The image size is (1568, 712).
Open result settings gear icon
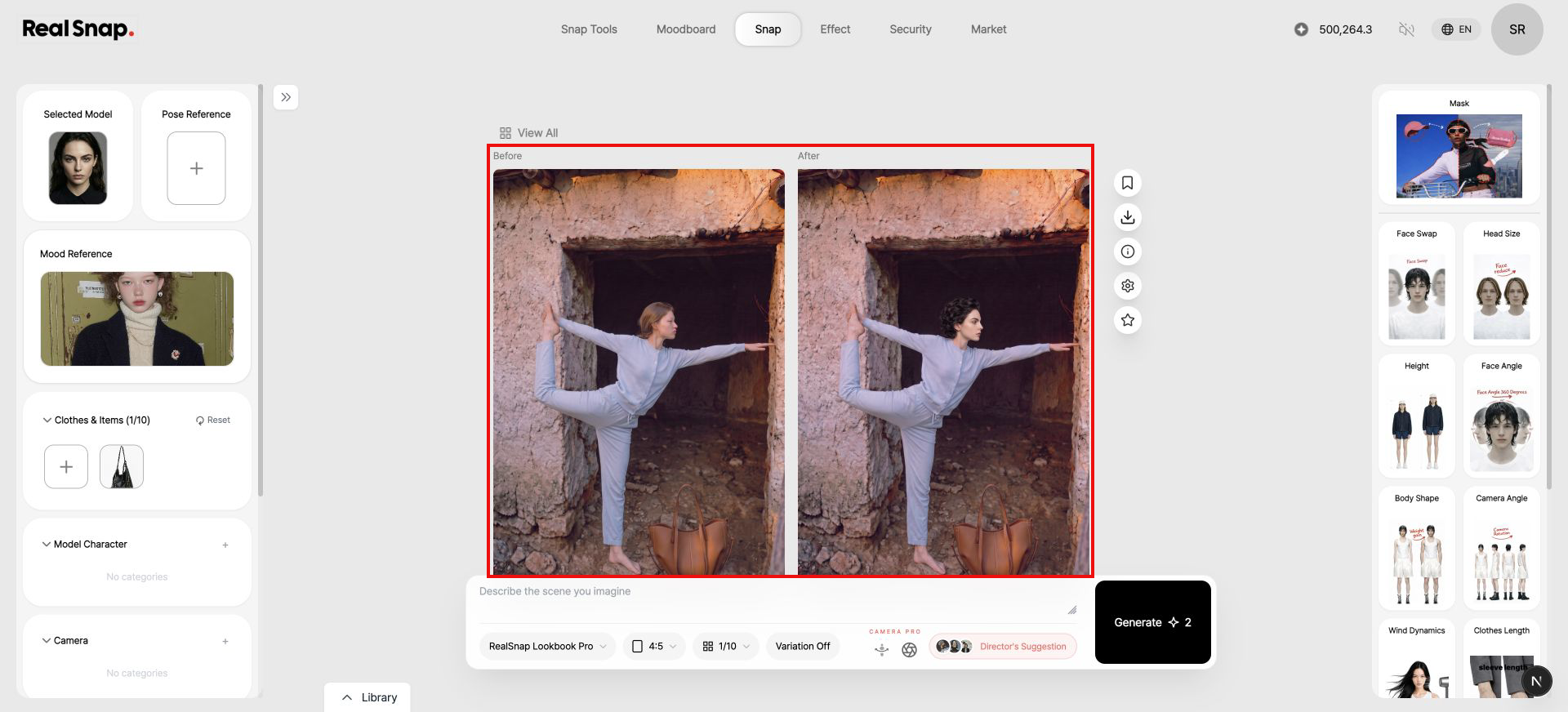[x=1127, y=286]
